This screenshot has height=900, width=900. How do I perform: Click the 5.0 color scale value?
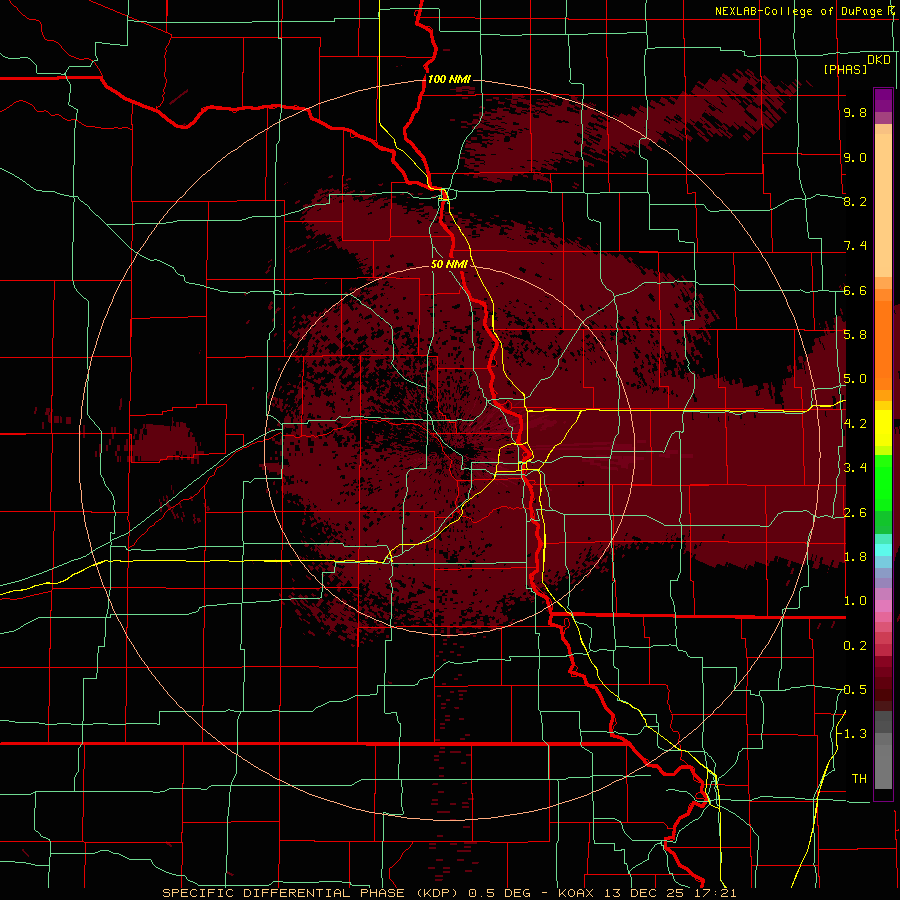(855, 379)
